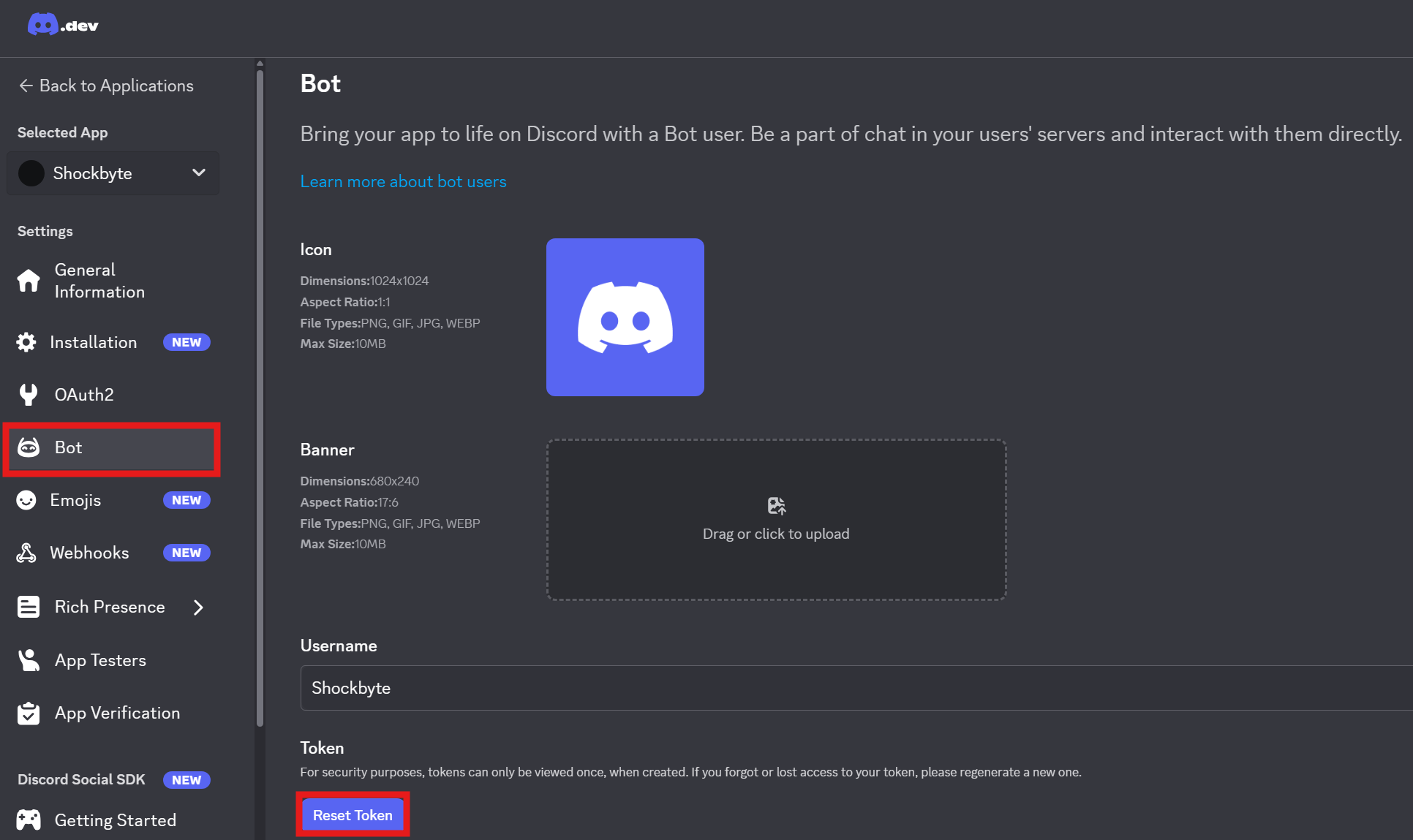
Task: Click the App Verification clipboard icon
Action: coord(29,713)
